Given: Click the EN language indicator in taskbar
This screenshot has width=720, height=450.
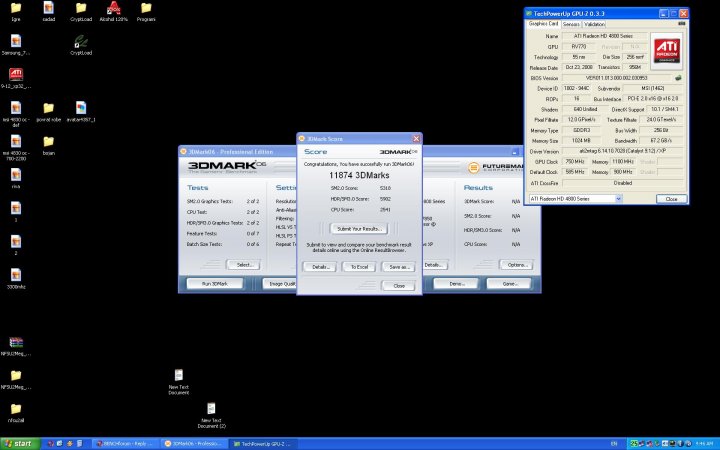Looking at the screenshot, I should tap(614, 444).
